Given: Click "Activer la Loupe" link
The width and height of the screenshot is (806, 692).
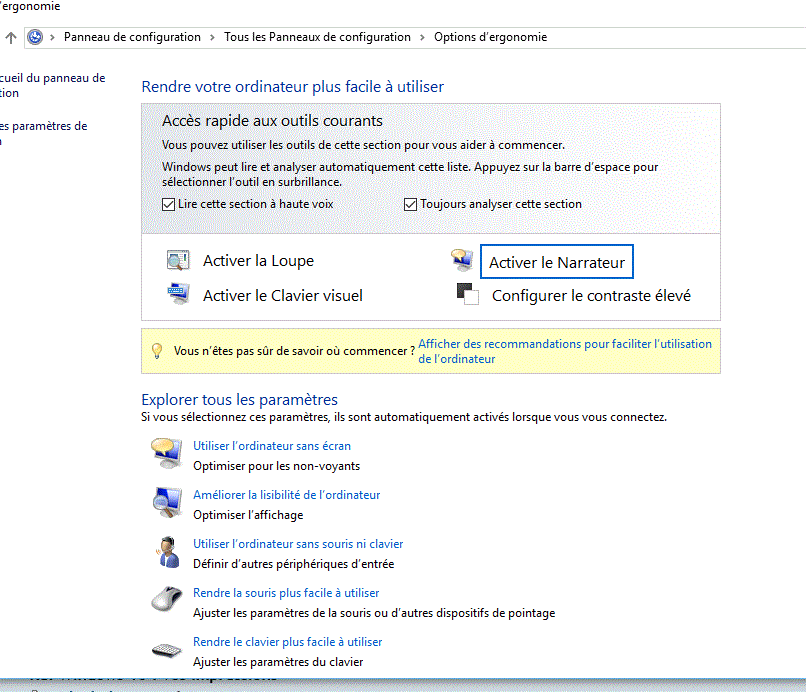Looking at the screenshot, I should tap(258, 261).
